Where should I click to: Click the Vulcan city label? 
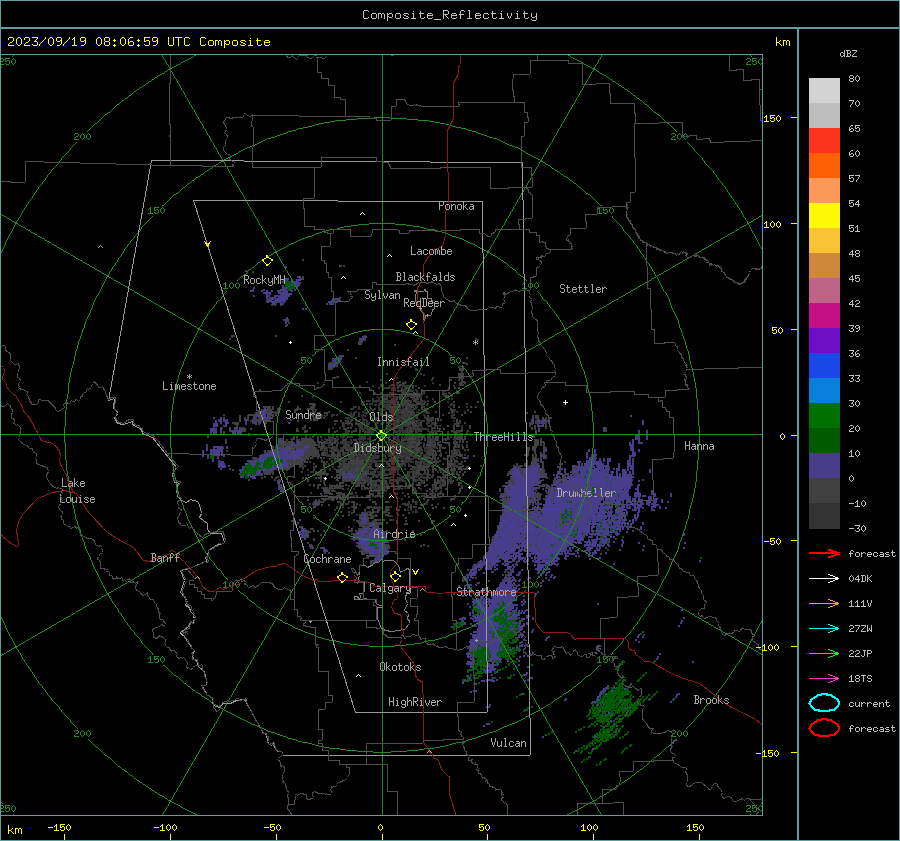coord(508,743)
